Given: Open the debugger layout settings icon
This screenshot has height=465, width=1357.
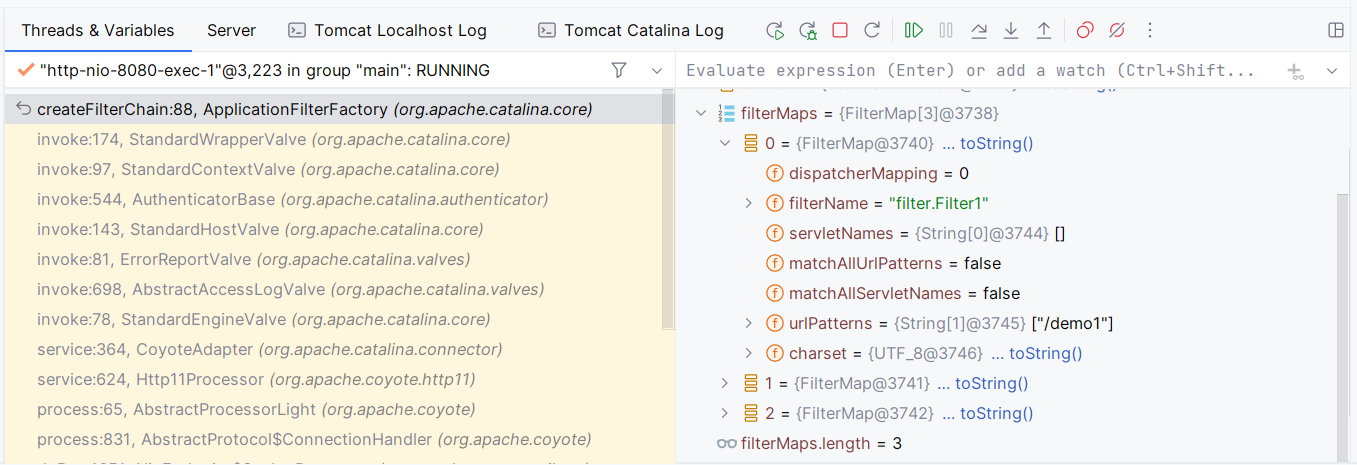Looking at the screenshot, I should click(1335, 31).
